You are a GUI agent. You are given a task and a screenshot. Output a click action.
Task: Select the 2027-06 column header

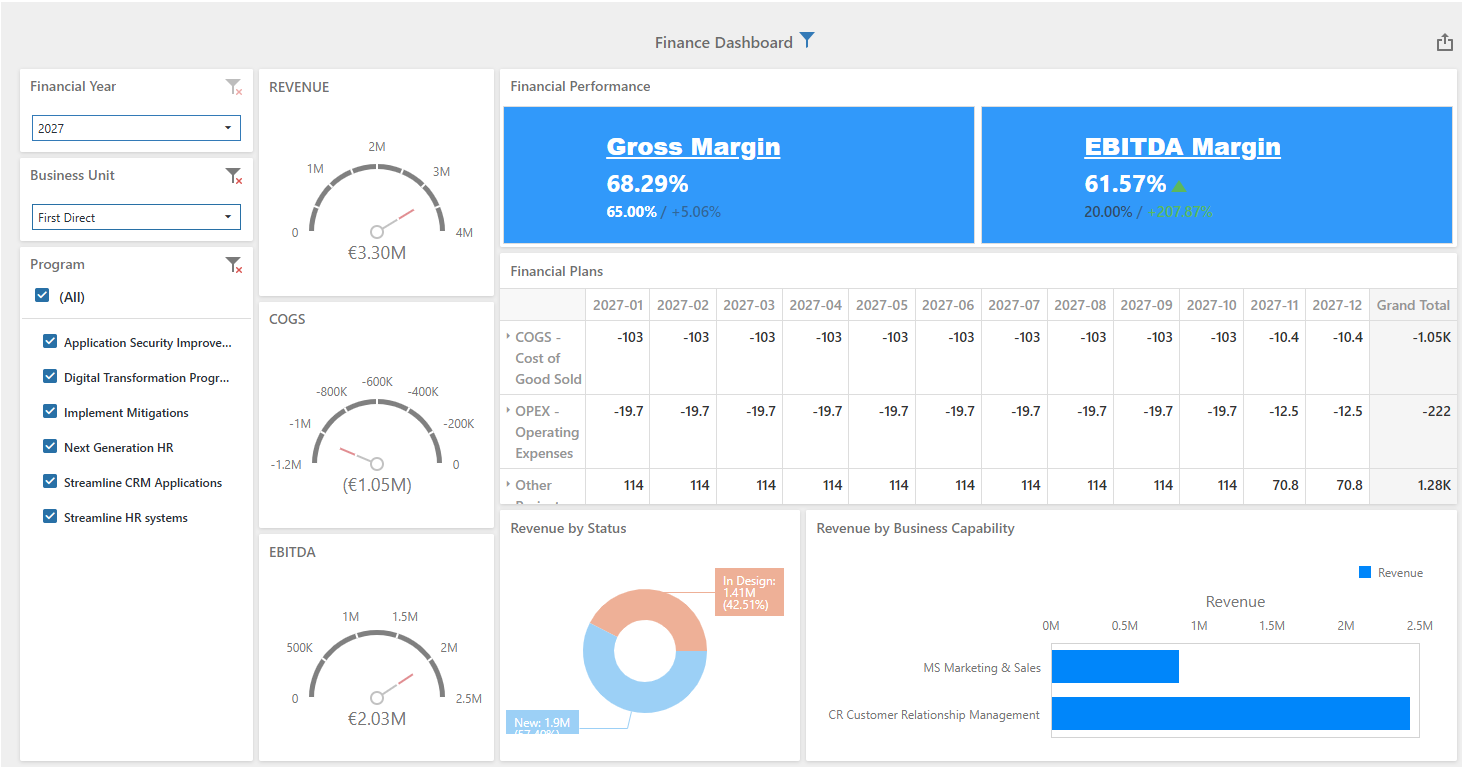coord(948,305)
